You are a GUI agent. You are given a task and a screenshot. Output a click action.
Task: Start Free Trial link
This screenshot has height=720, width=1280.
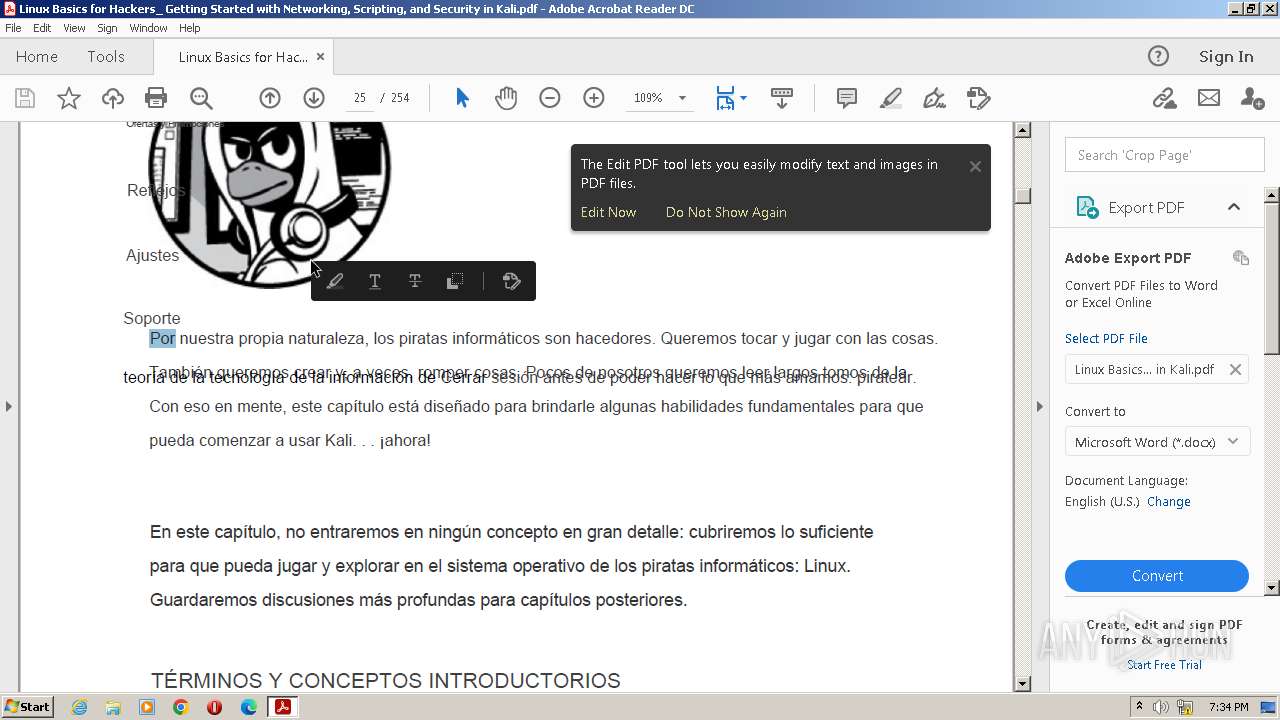pos(1164,665)
